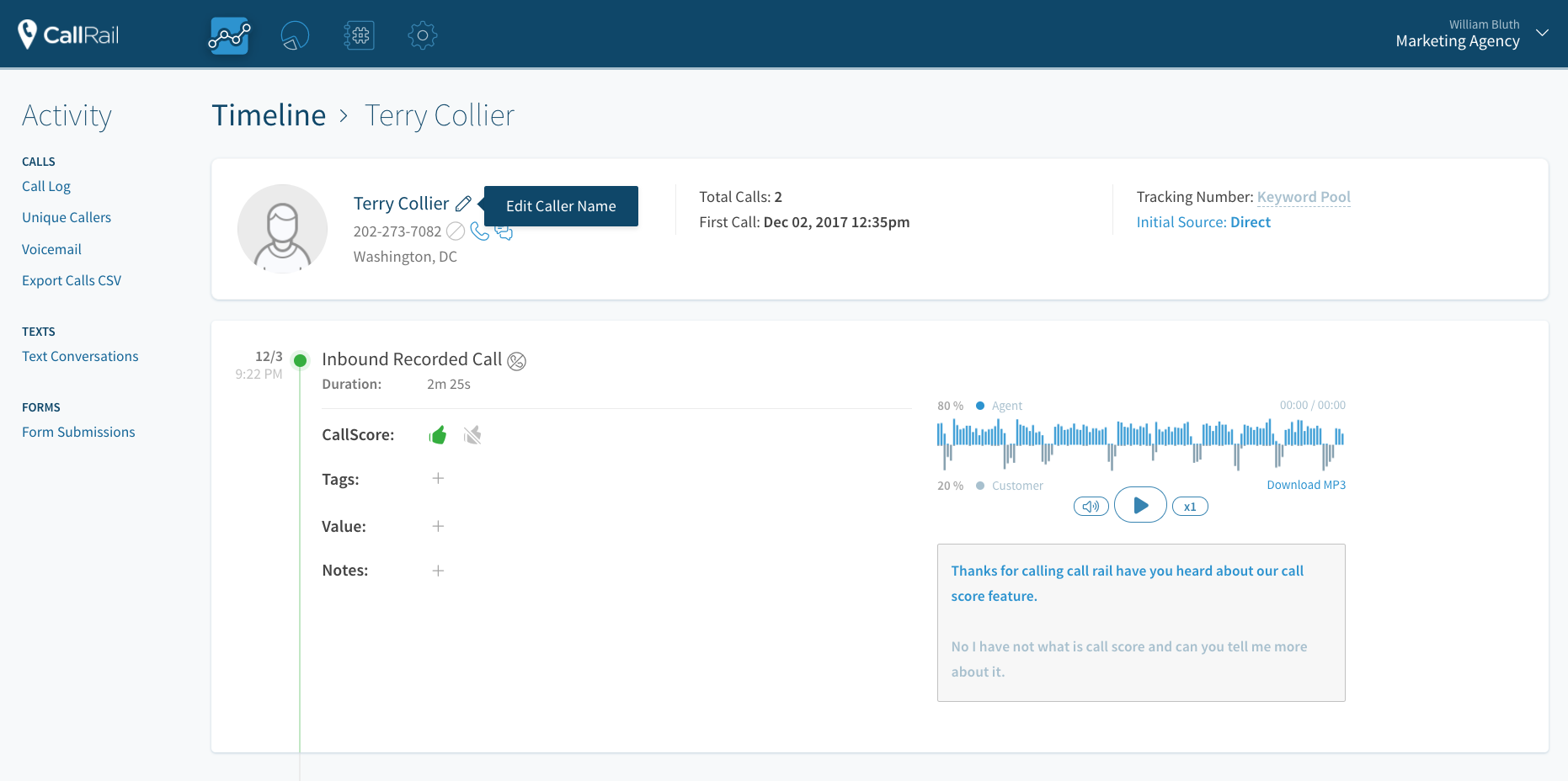
Task: Download MP3 of the recording
Action: click(1306, 485)
